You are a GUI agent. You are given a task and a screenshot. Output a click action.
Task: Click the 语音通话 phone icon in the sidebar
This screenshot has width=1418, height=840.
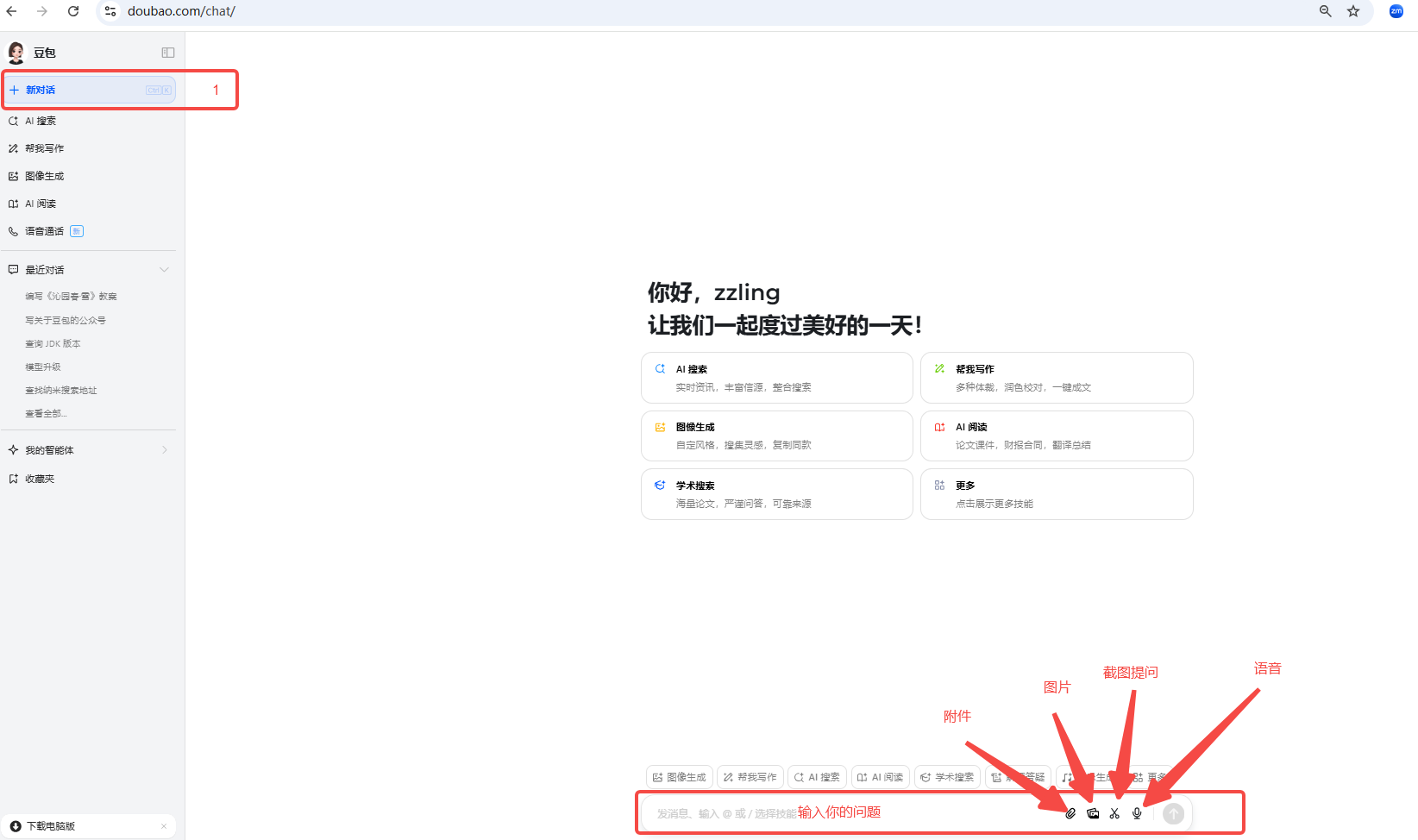point(13,231)
